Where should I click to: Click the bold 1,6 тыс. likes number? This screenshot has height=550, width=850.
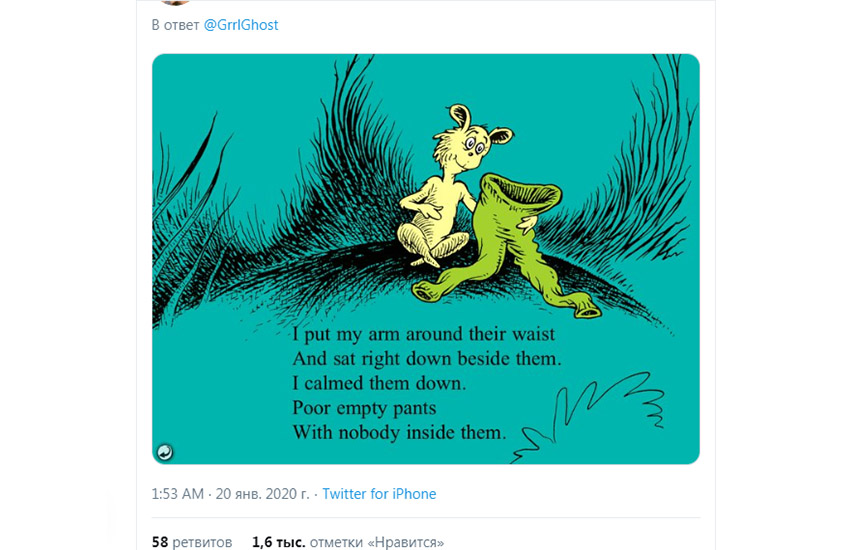point(278,542)
